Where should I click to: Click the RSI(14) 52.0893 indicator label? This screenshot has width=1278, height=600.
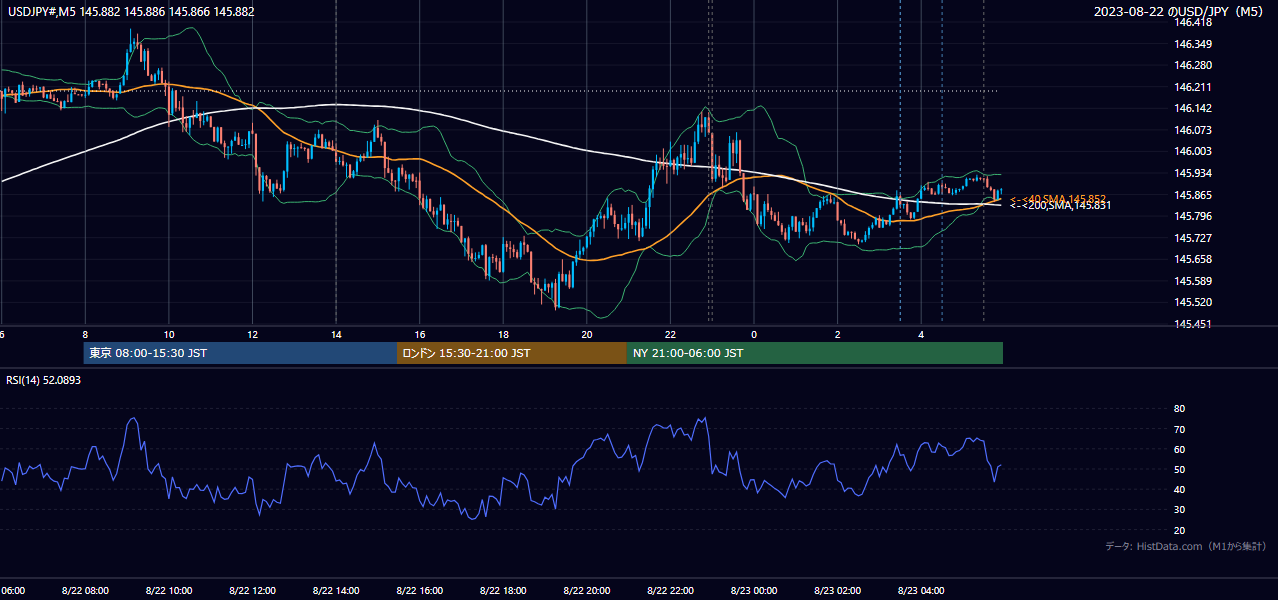click(44, 380)
